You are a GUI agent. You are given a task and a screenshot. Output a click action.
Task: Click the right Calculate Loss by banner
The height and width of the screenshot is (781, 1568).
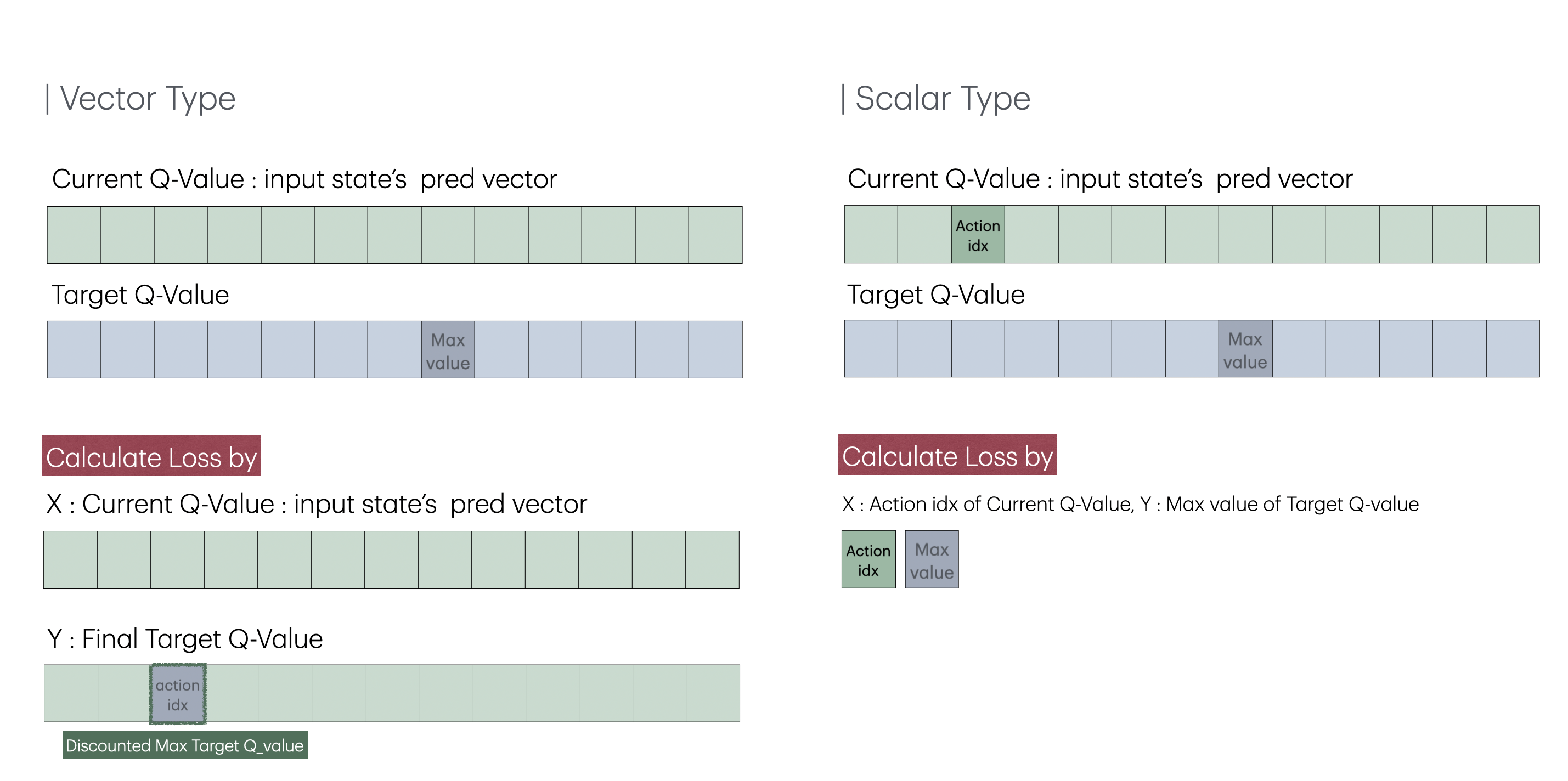(947, 455)
